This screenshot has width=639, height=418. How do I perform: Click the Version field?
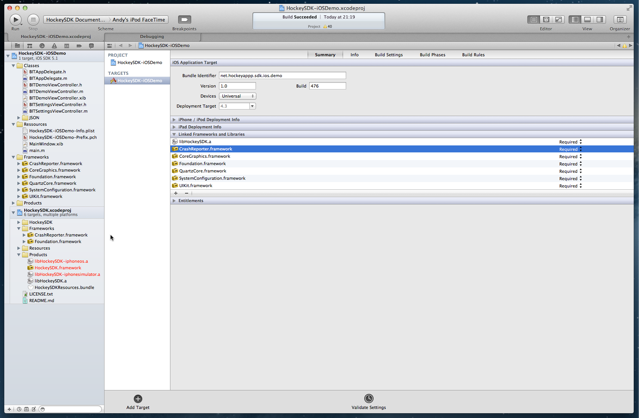point(237,86)
